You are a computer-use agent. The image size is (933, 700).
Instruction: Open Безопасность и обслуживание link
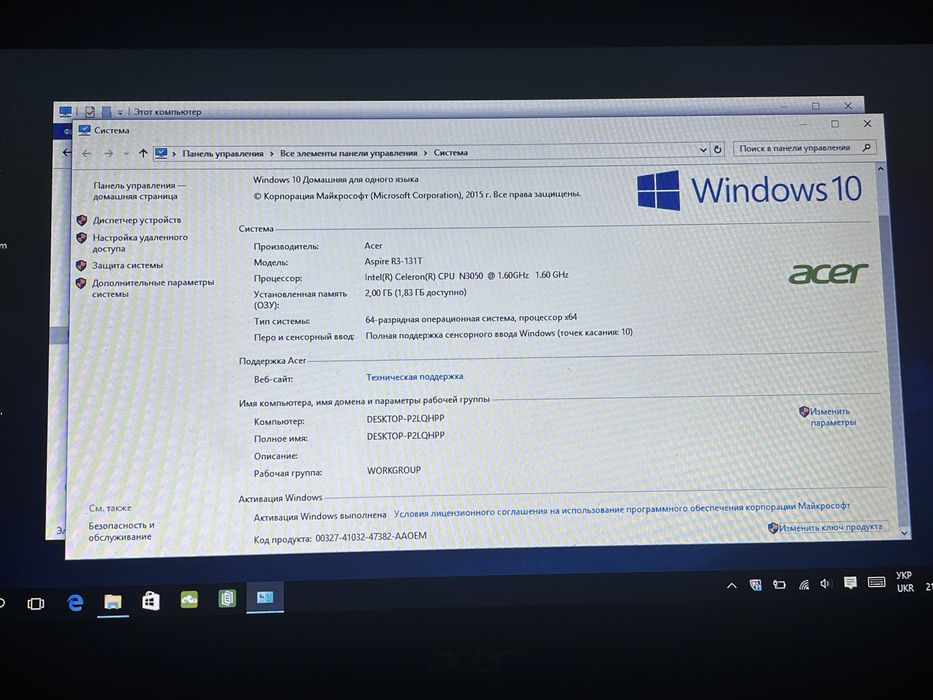121,531
